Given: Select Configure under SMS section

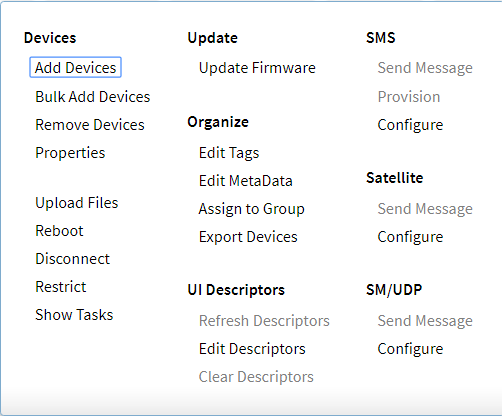Looking at the screenshot, I should [x=410, y=125].
